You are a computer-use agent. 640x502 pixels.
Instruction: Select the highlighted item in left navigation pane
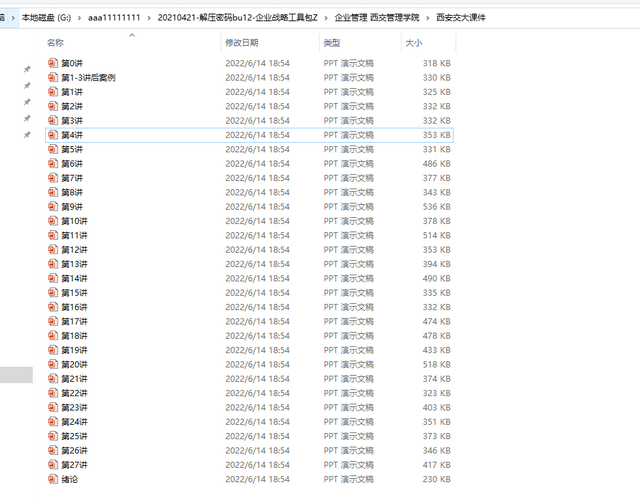[x=16, y=375]
